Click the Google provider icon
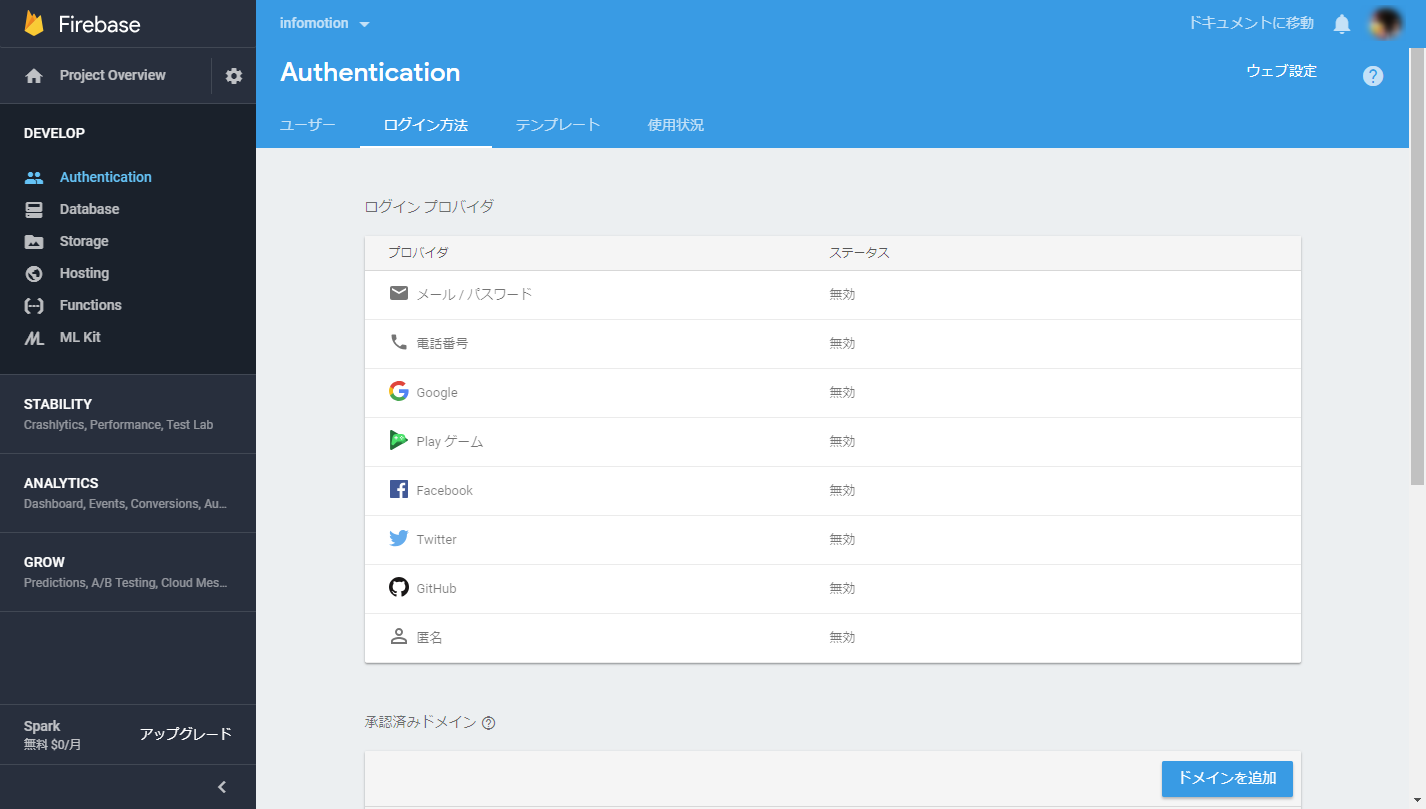Viewport: 1426px width, 809px height. pos(398,391)
